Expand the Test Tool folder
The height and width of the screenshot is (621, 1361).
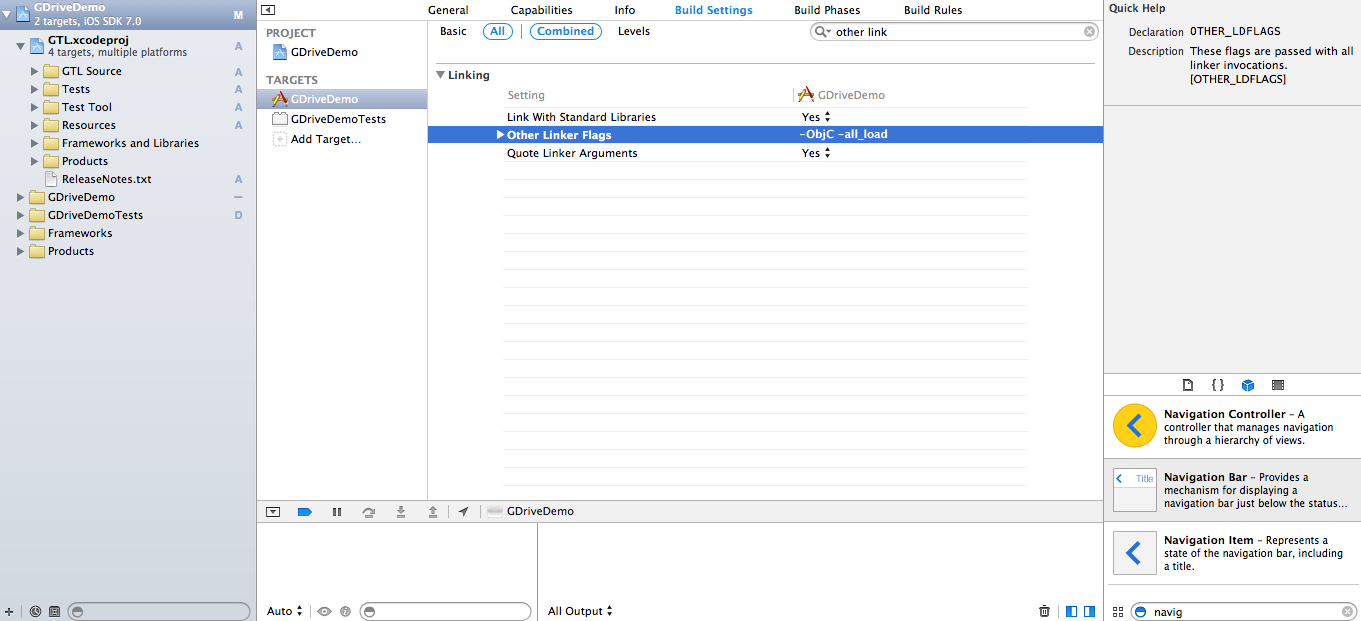pos(35,107)
